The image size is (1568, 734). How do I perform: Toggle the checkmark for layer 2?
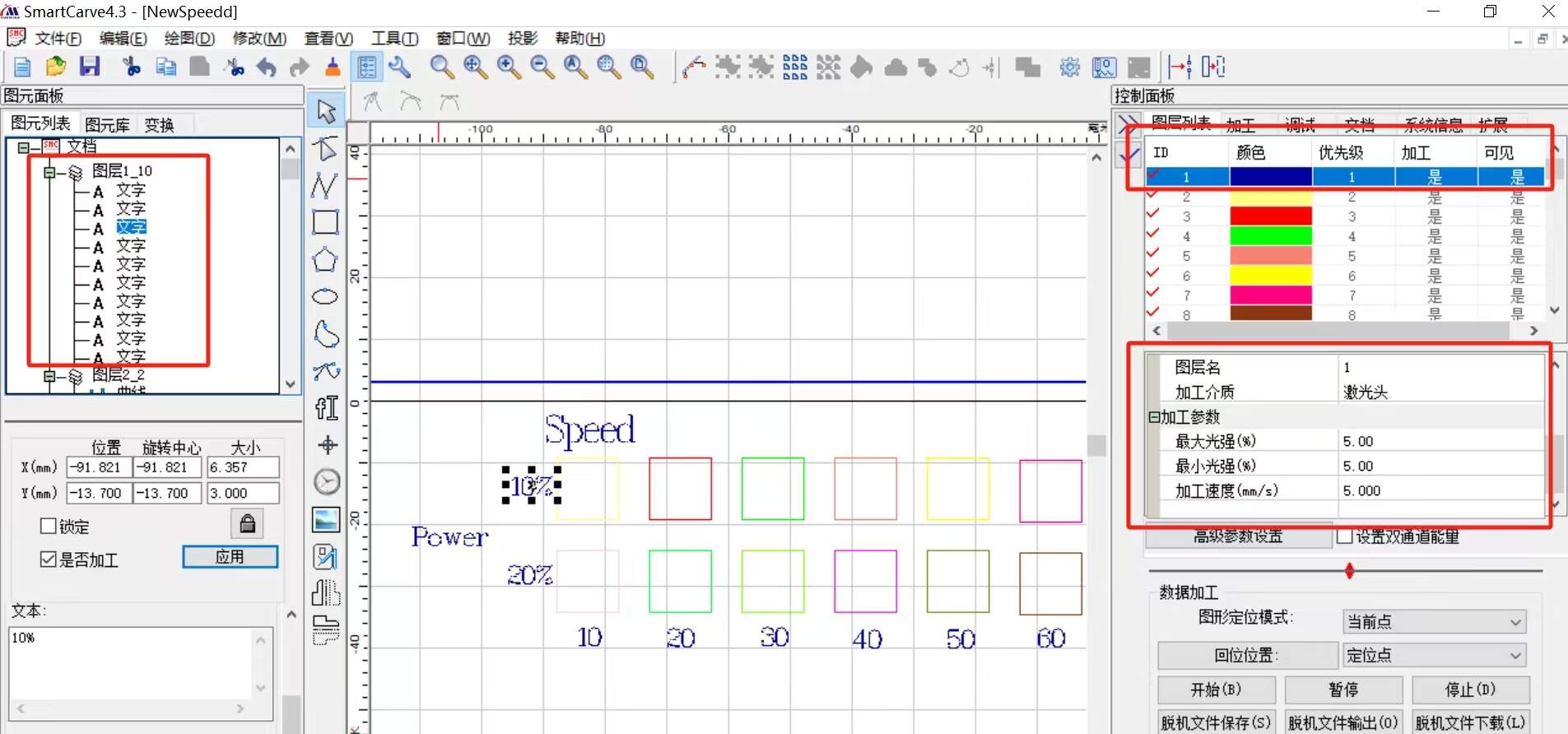point(1152,194)
